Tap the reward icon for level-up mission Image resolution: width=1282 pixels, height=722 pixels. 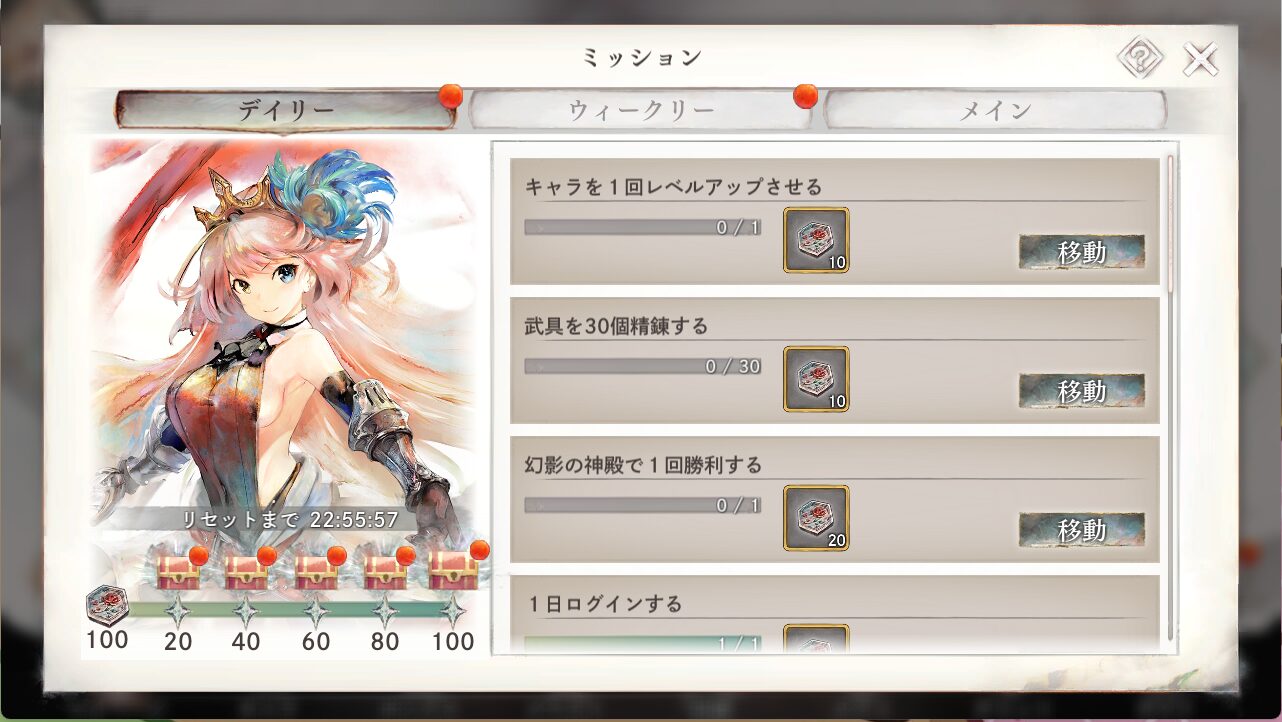pyautogui.click(x=816, y=240)
